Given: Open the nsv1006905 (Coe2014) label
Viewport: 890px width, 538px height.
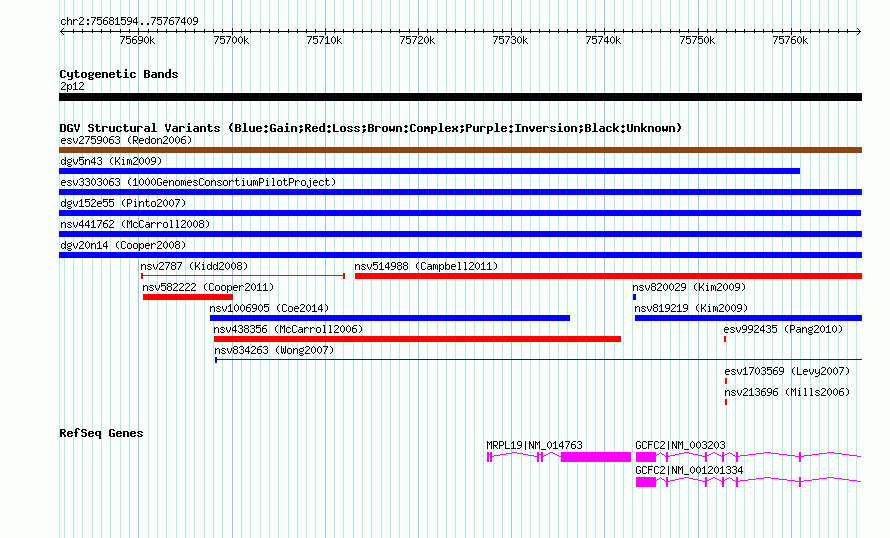Looking at the screenshot, I should click(x=269, y=308).
